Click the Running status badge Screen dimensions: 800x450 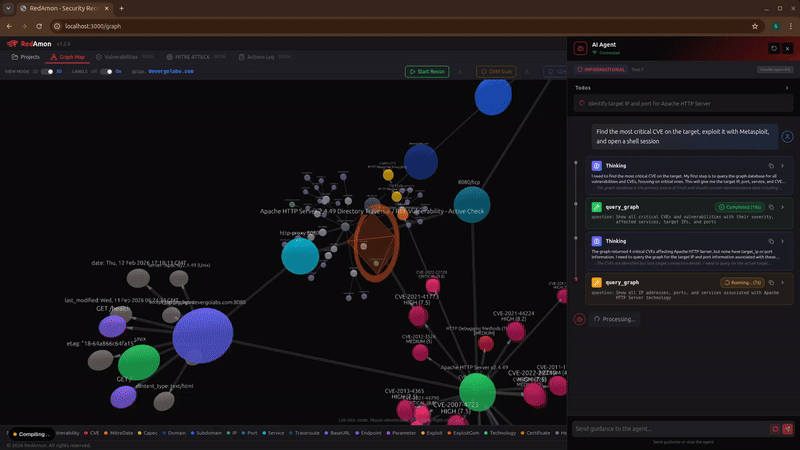pos(742,282)
